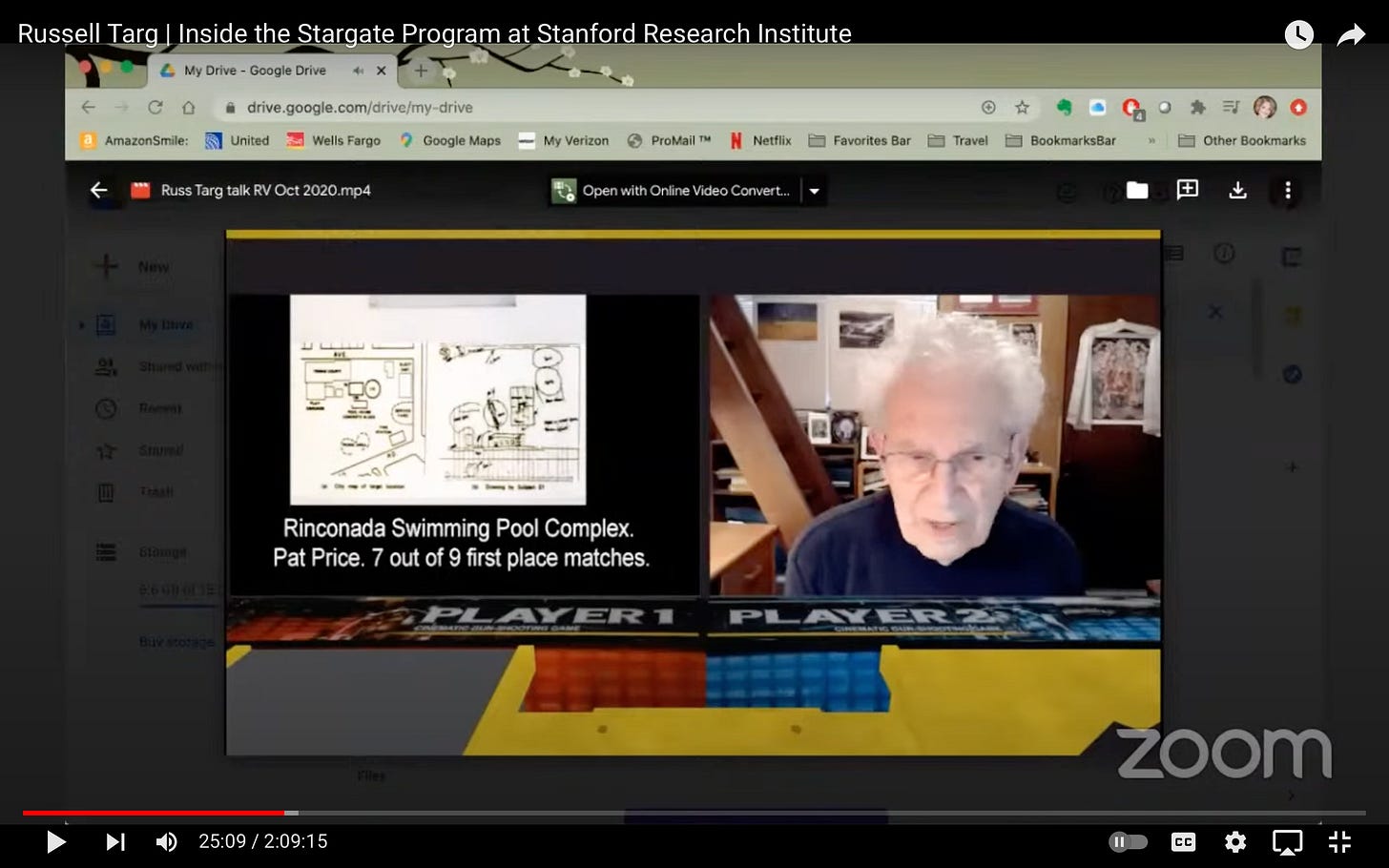Open Chrome profile avatar
This screenshot has height=868, width=1389.
click(1265, 107)
